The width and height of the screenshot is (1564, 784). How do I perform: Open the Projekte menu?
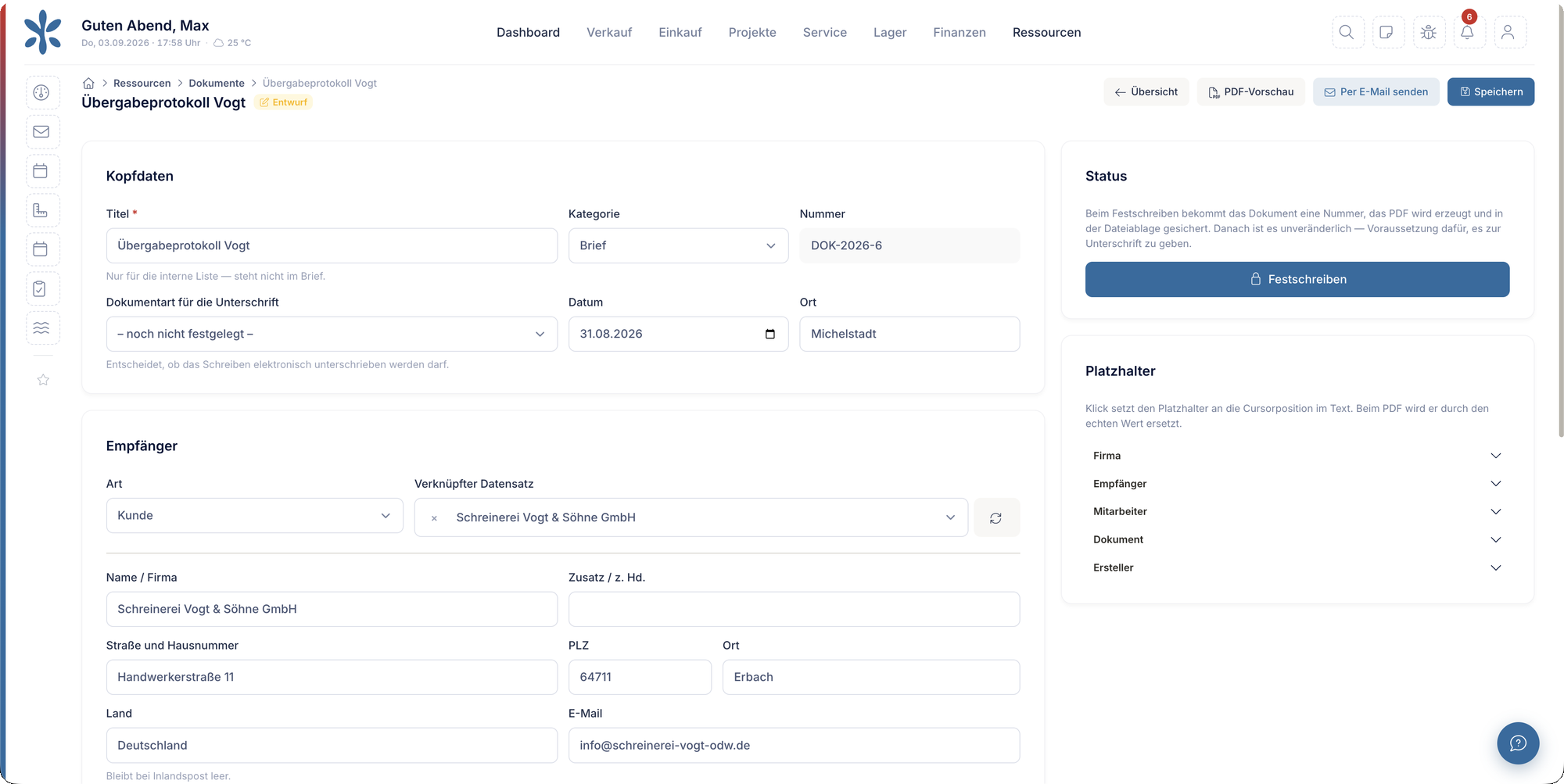[x=752, y=32]
